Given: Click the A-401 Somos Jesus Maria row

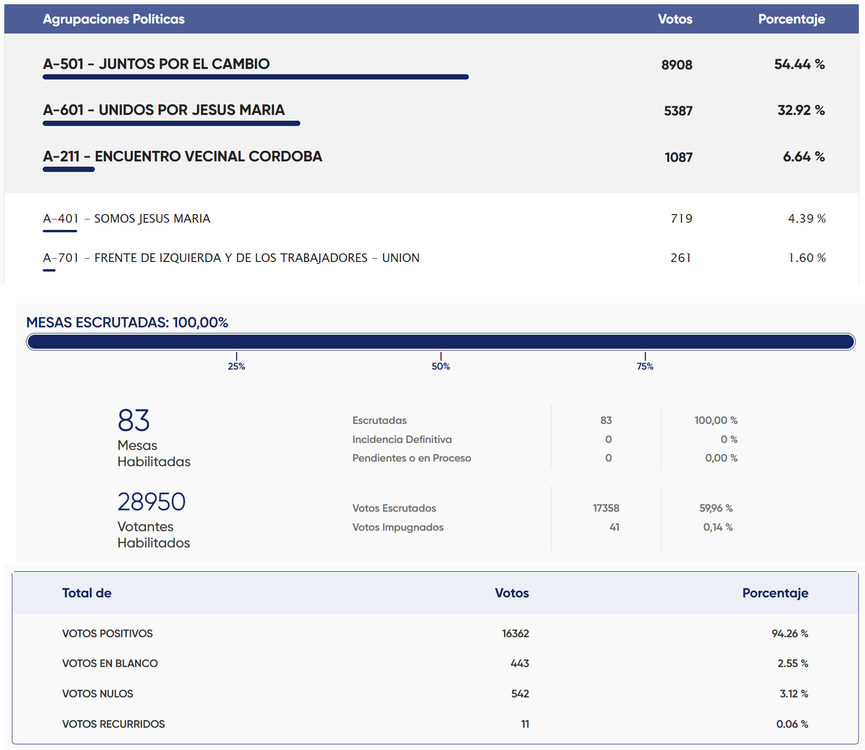Looking at the screenshot, I should [127, 218].
